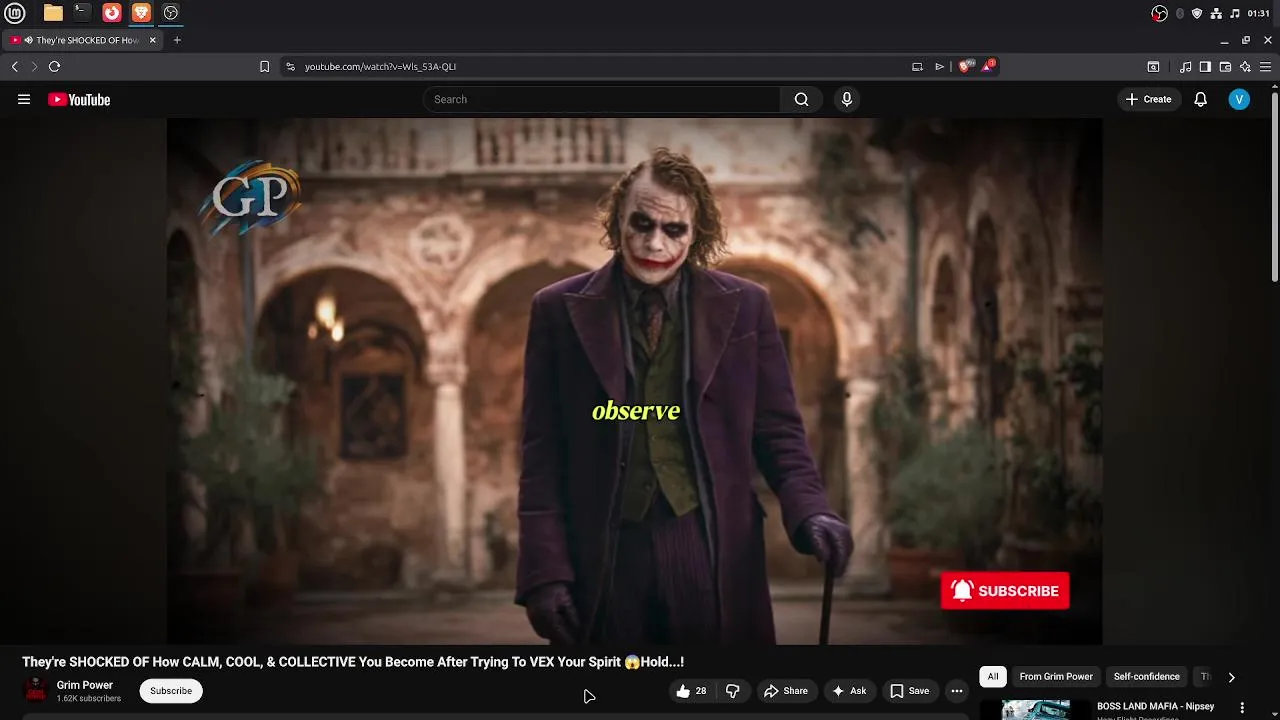Go back to the previous page
The height and width of the screenshot is (720, 1280).
[15, 66]
